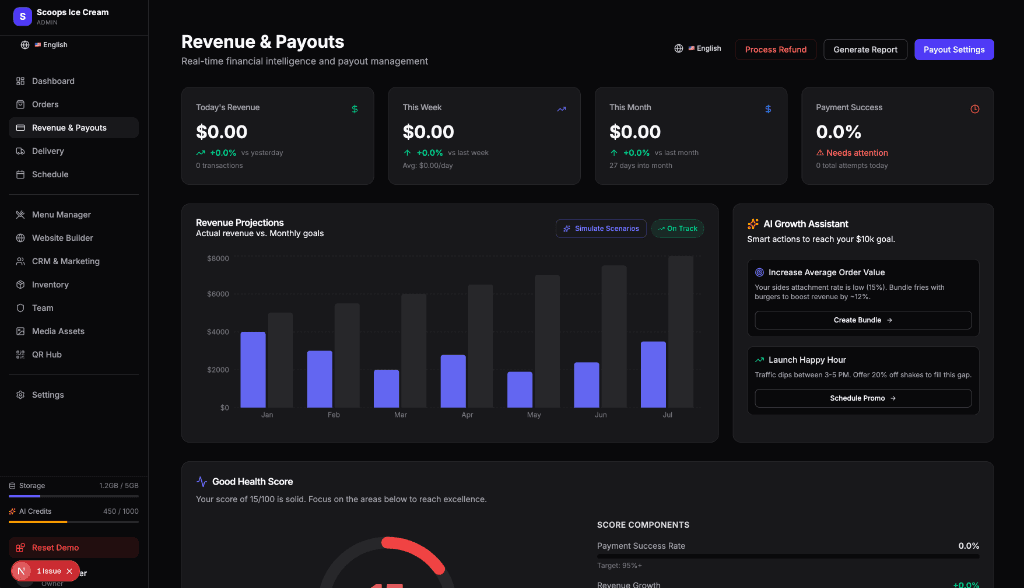Toggle the On Track status chip
This screenshot has width=1024, height=588.
coord(677,228)
